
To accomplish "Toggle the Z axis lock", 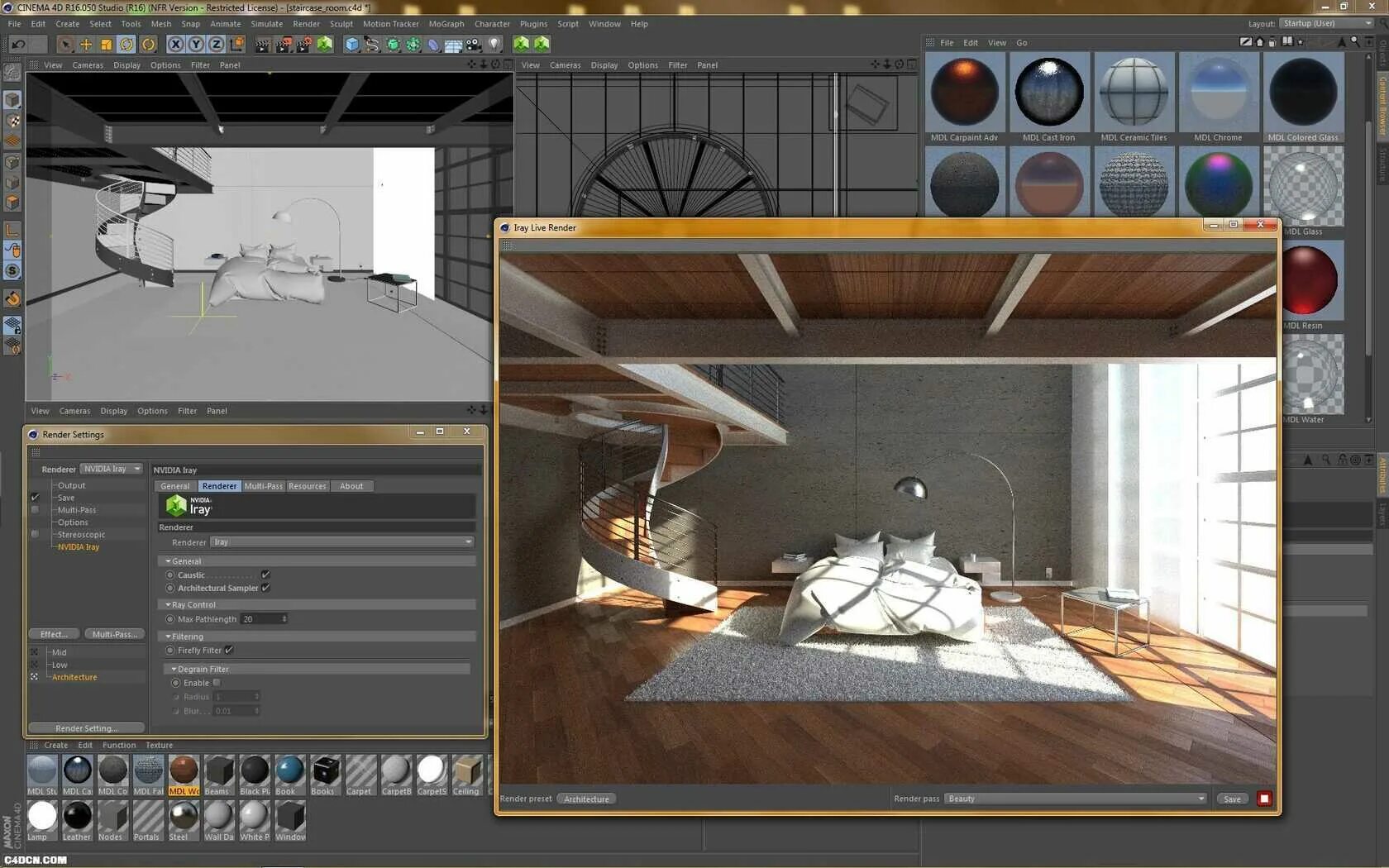I will pos(217,45).
